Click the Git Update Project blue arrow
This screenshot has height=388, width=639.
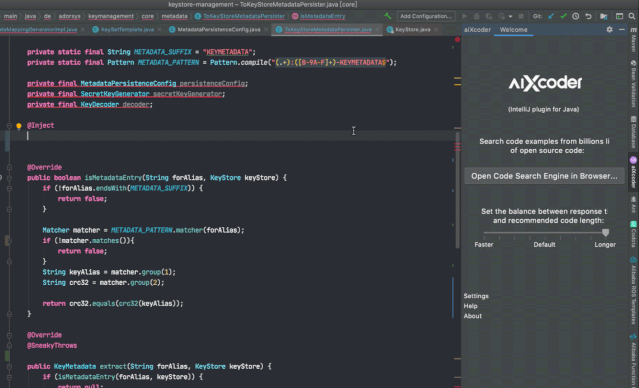pos(551,16)
